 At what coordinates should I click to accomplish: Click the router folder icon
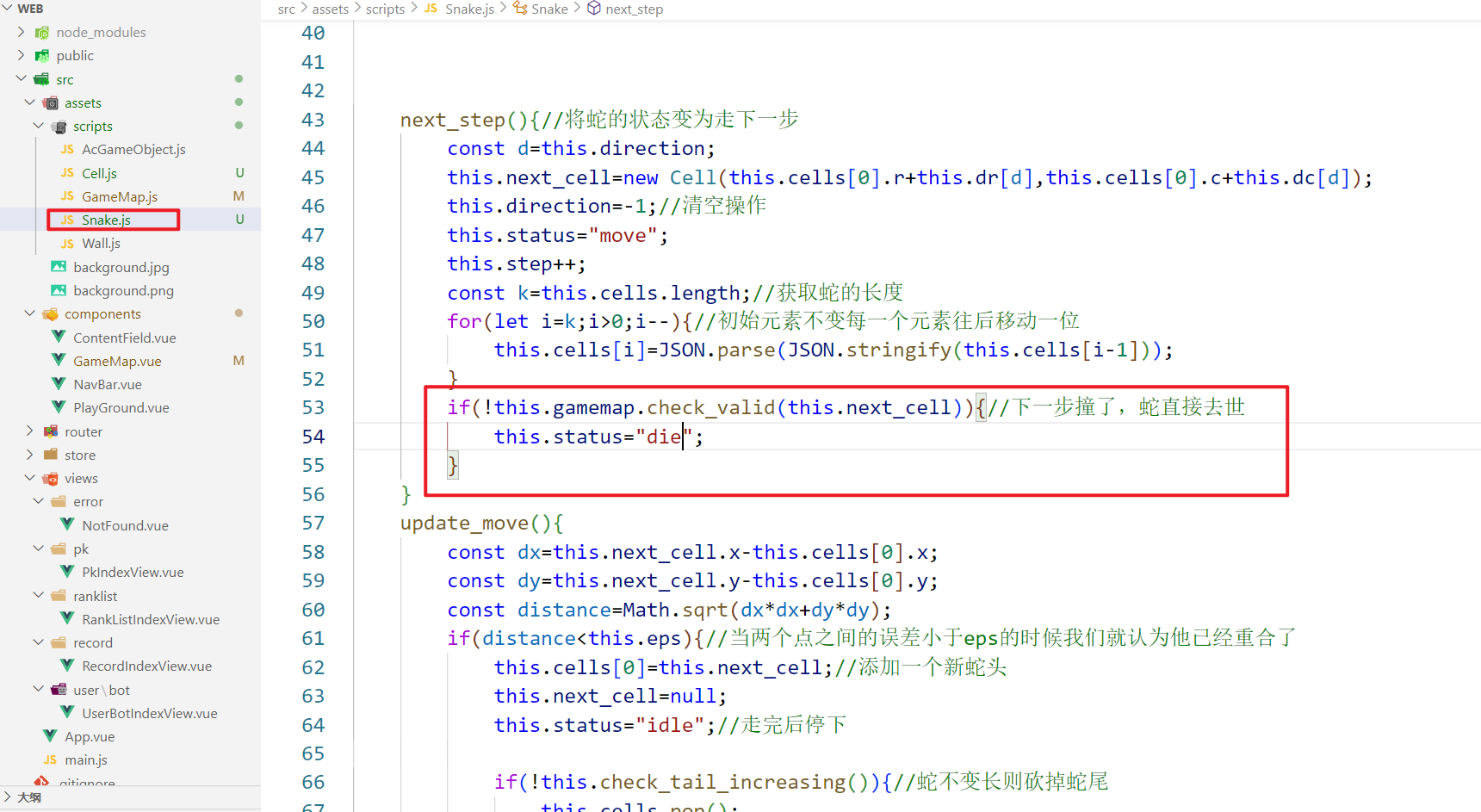point(51,431)
